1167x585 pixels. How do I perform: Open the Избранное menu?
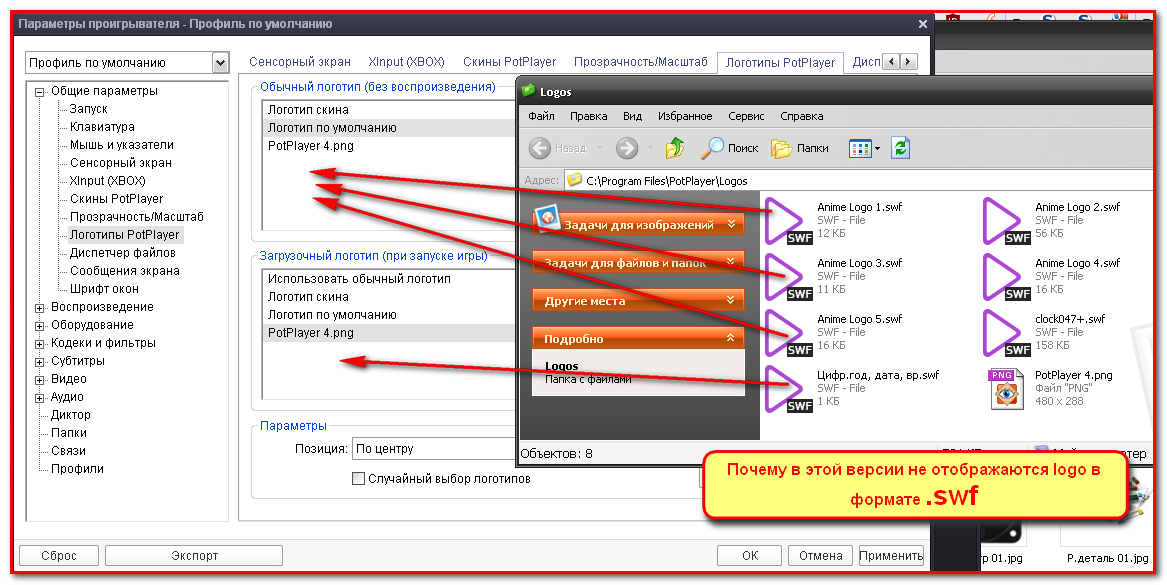click(x=686, y=116)
